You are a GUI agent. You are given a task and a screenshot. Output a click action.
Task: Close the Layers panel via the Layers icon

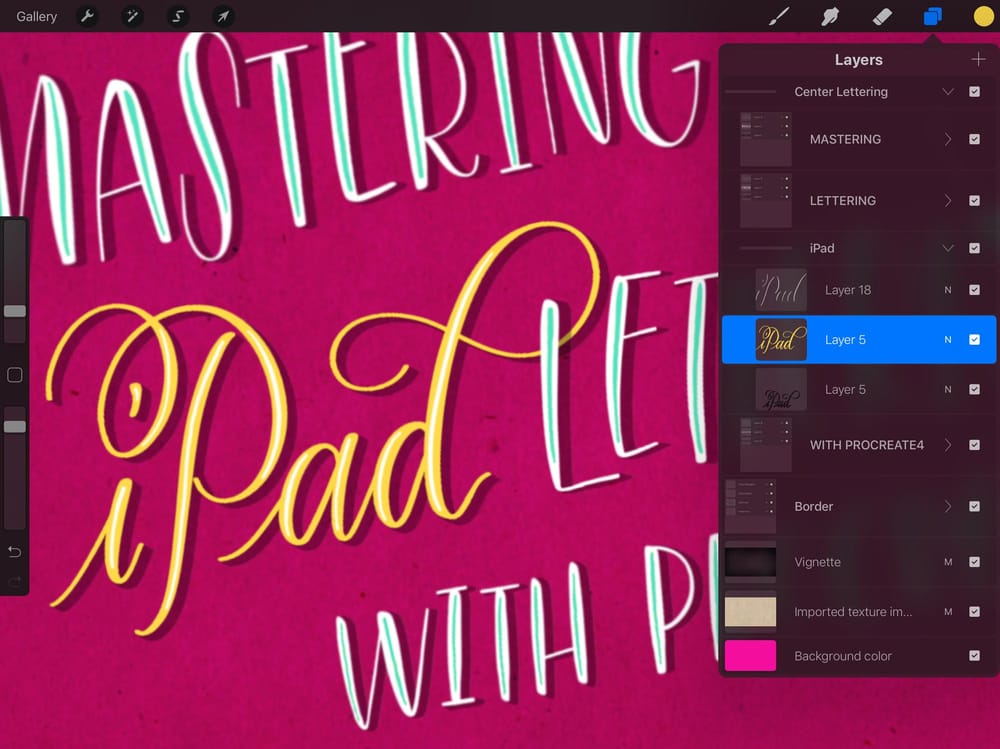(x=932, y=16)
